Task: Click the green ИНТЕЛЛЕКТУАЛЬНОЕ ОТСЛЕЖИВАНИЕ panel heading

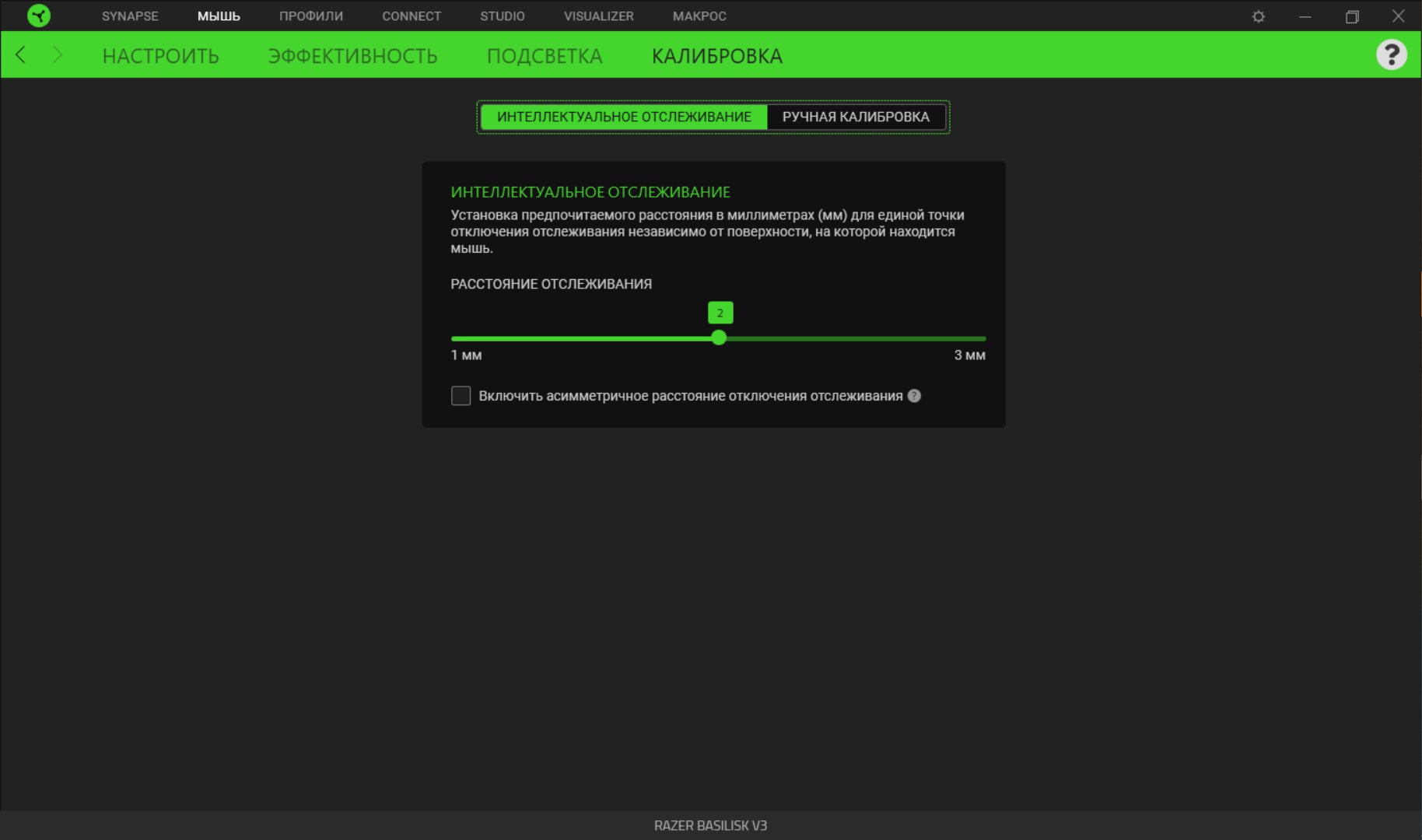Action: (x=590, y=192)
